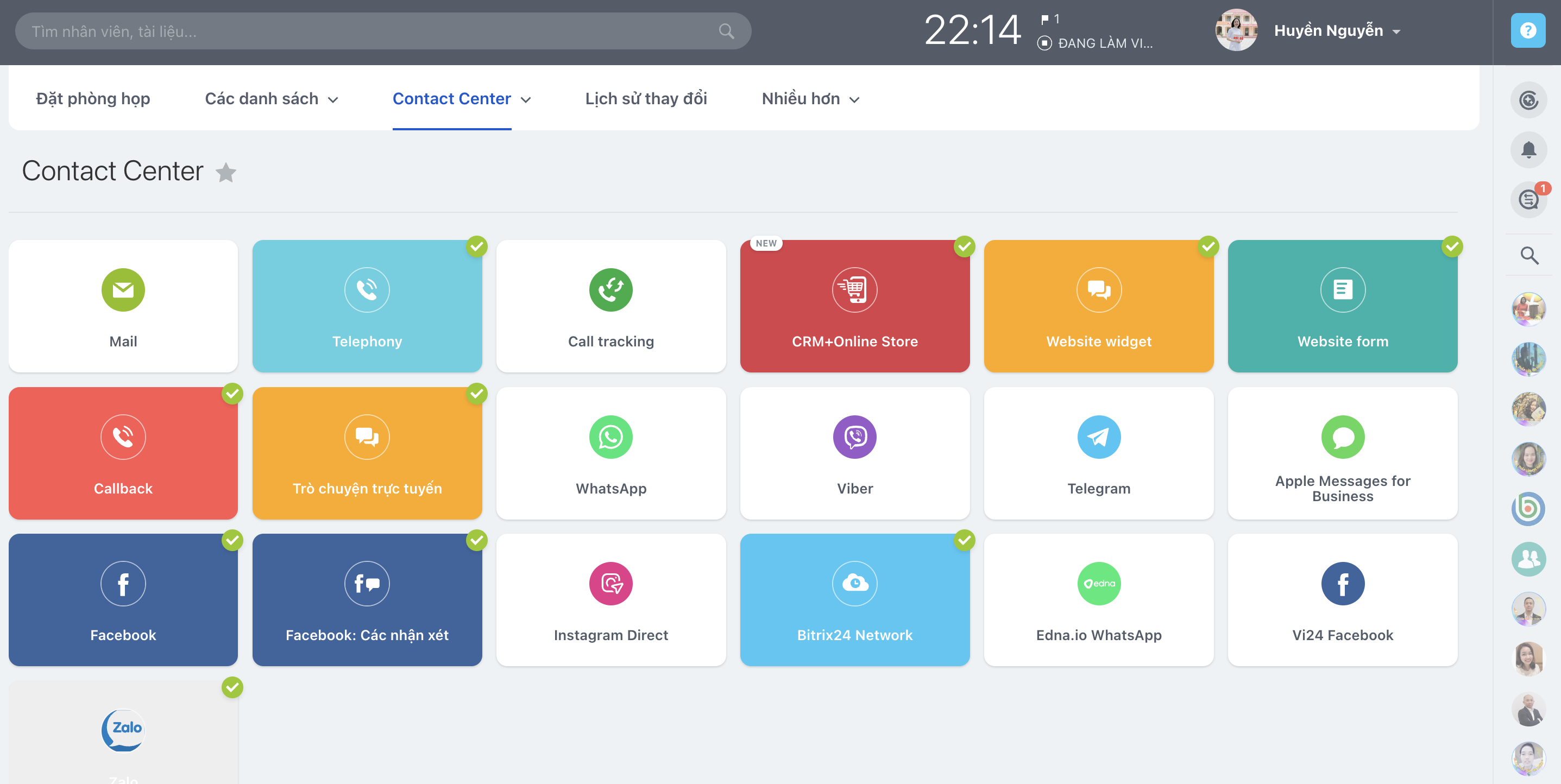
Task: Click Zalo connected checkmark badge
Action: click(x=232, y=688)
